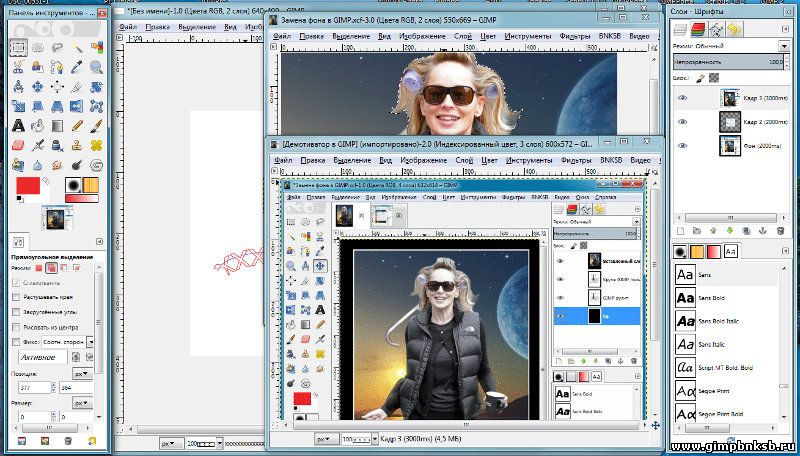This screenshot has width=800, height=456.
Task: Toggle the Растушевать края checkbox
Action: pyautogui.click(x=16, y=297)
